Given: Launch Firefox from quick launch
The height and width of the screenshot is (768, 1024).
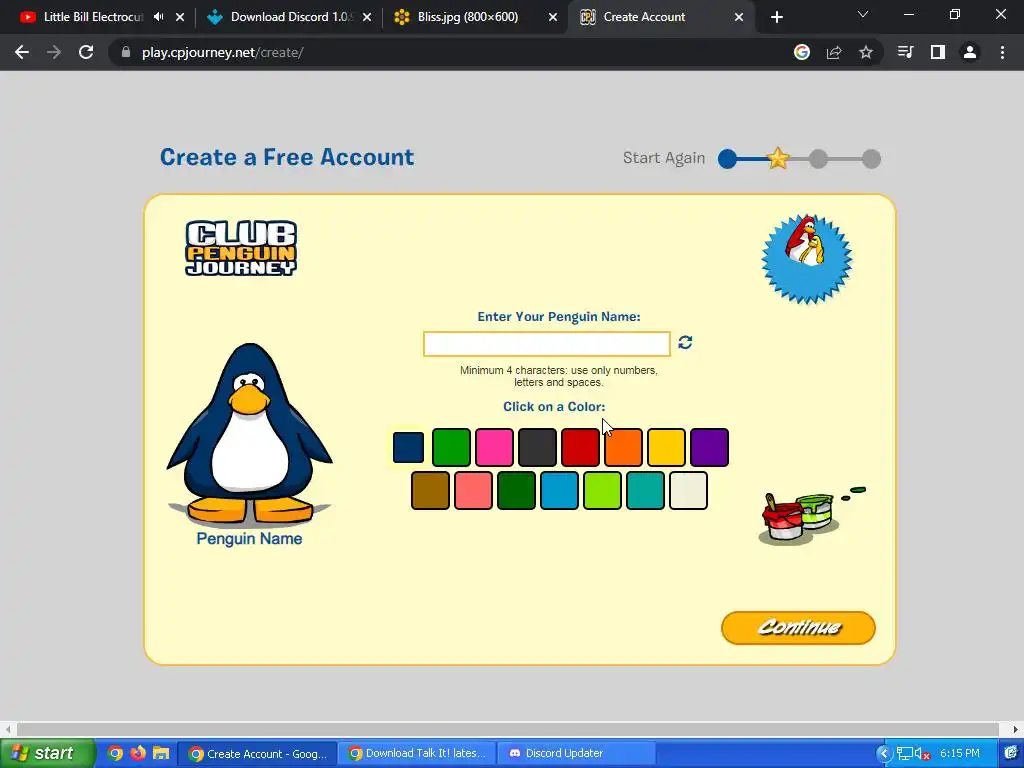Looking at the screenshot, I should 138,753.
